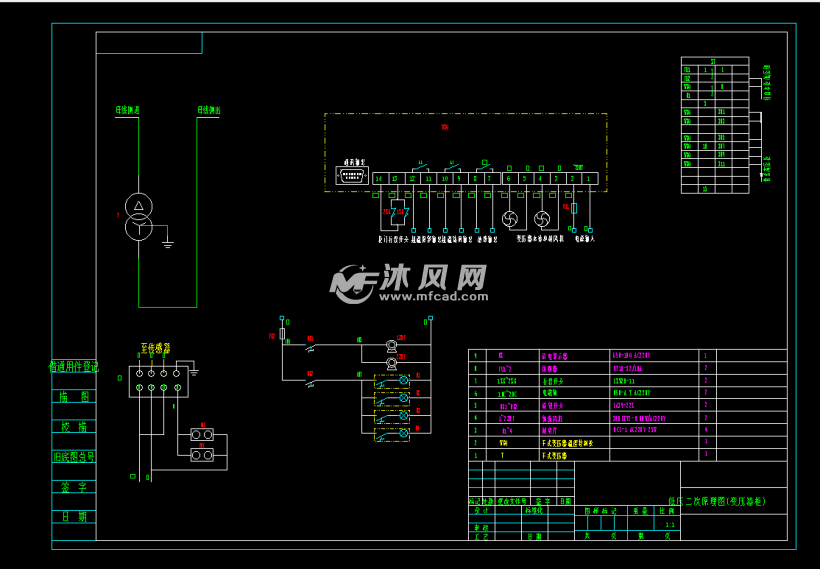Select the drawing title 低压二次原理图(变压器柜)

(717, 501)
